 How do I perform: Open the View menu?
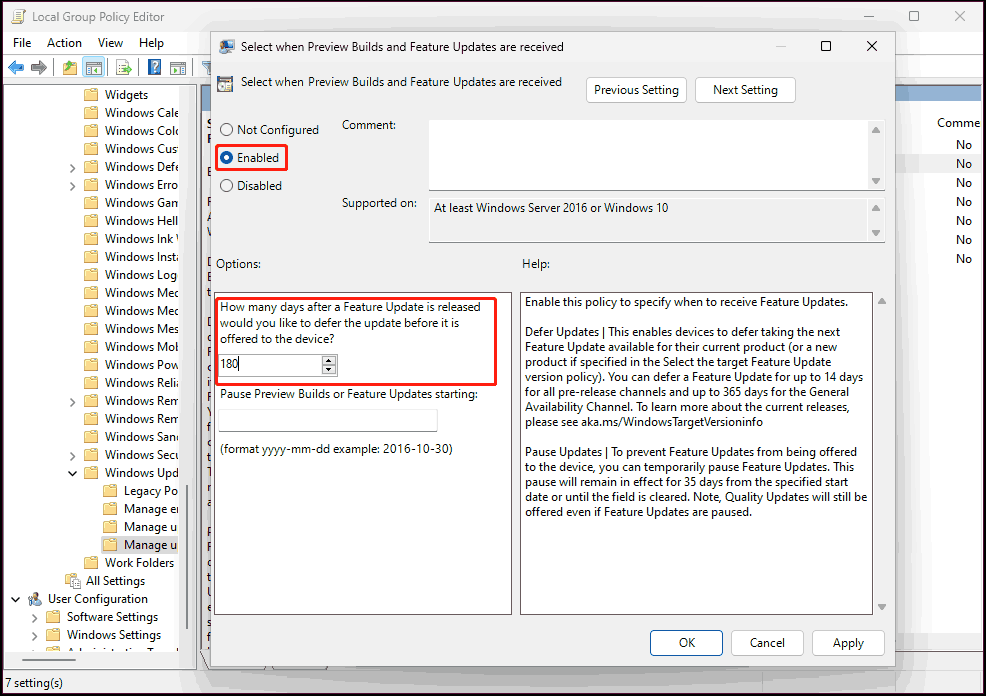110,43
